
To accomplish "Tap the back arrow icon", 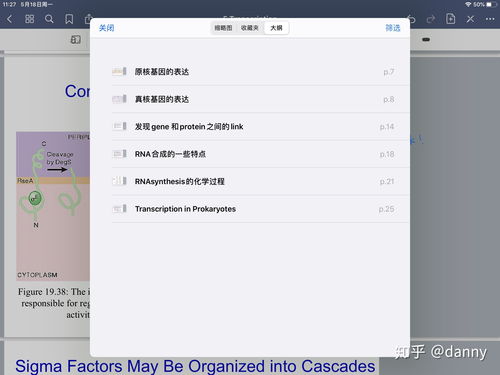I will click(x=9, y=19).
